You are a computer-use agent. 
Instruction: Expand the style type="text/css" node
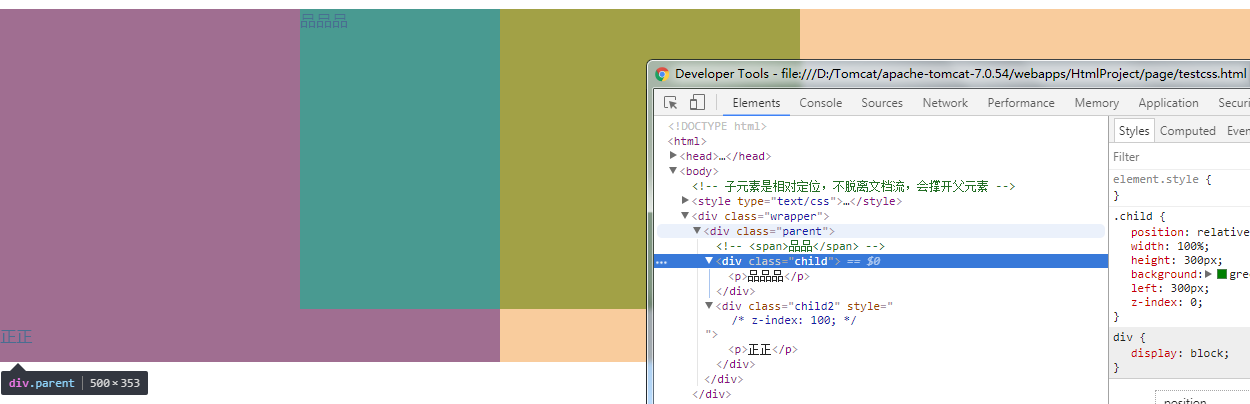pos(685,201)
